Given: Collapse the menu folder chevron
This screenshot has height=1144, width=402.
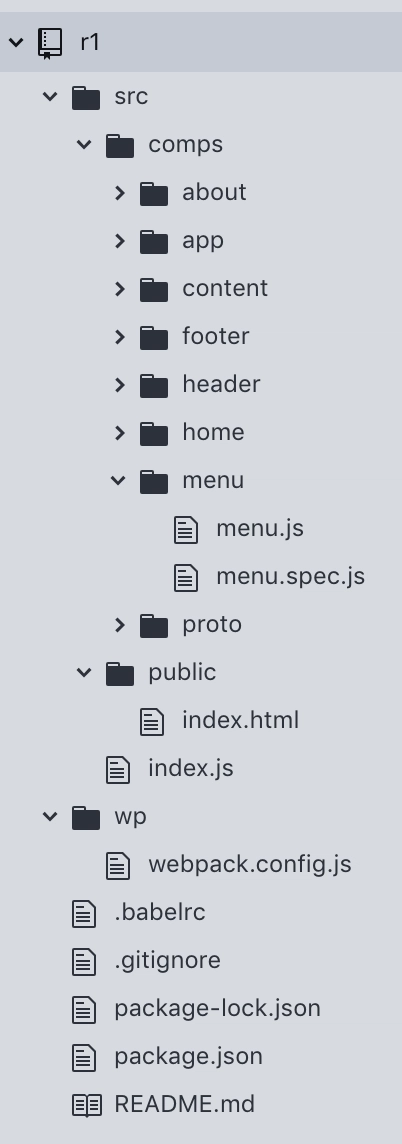Looking at the screenshot, I should tap(118, 480).
